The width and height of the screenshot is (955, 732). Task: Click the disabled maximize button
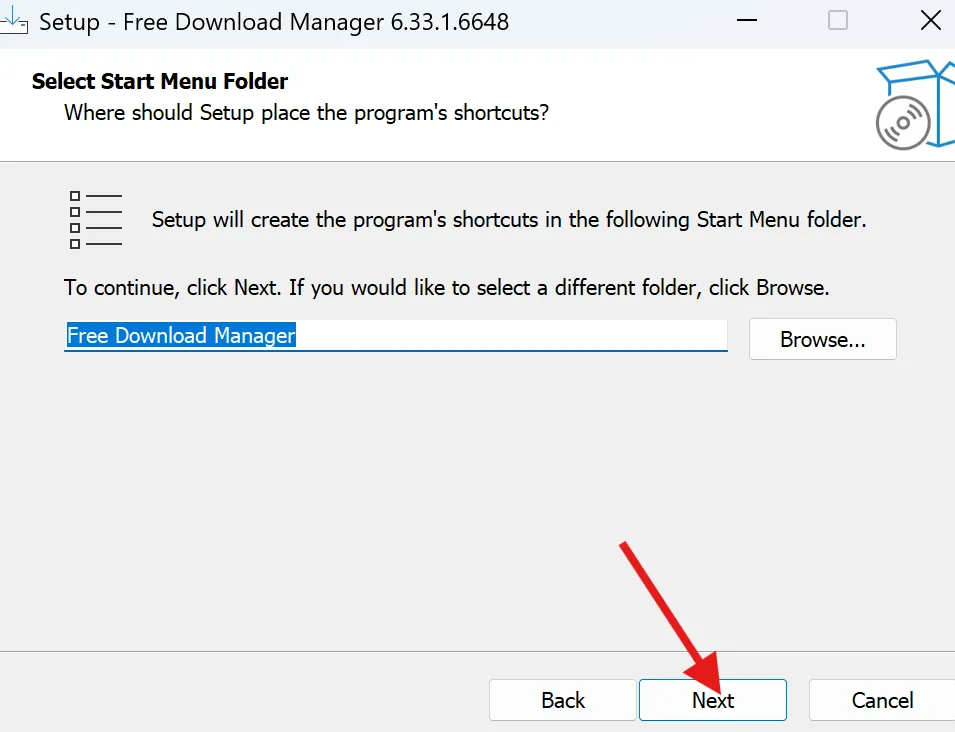click(x=838, y=21)
